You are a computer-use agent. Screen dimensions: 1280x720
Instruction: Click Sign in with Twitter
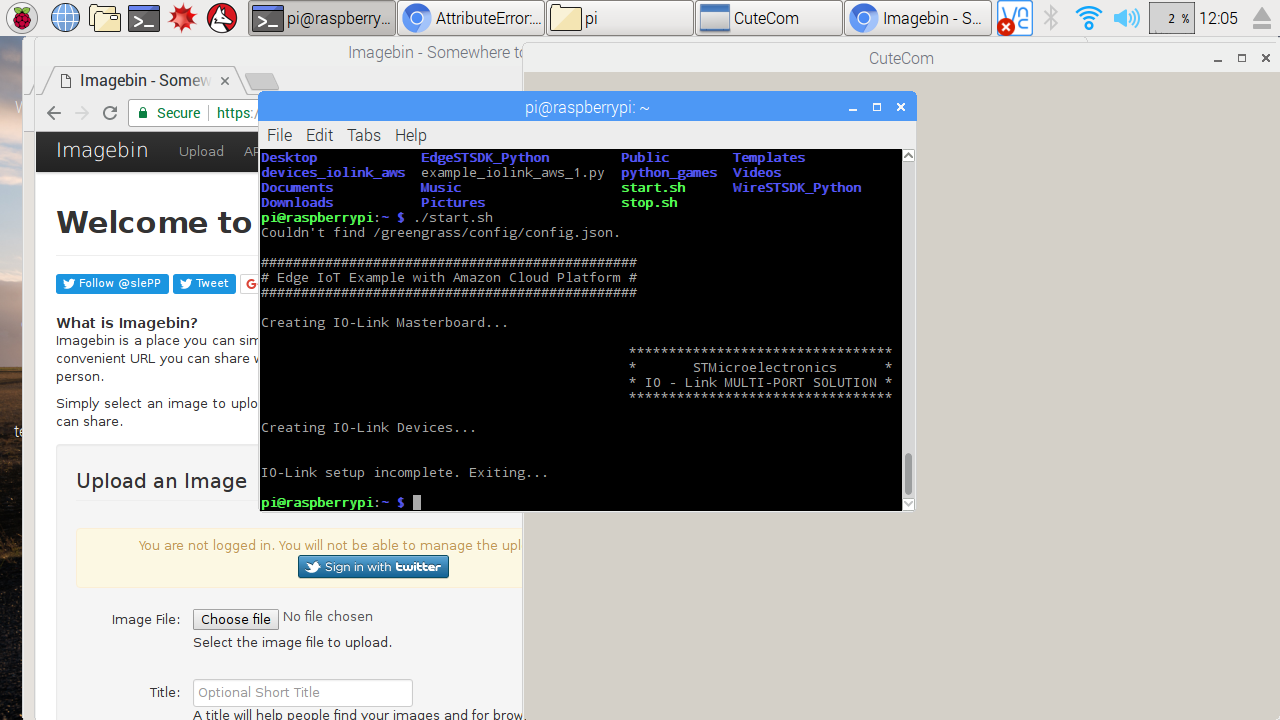coord(373,567)
